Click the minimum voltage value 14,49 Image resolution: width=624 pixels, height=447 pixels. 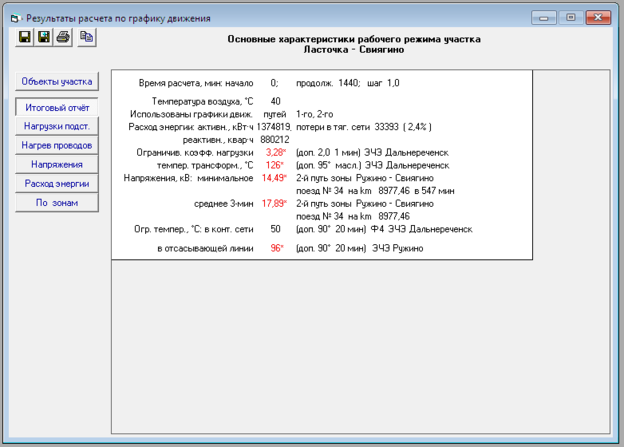[274, 178]
